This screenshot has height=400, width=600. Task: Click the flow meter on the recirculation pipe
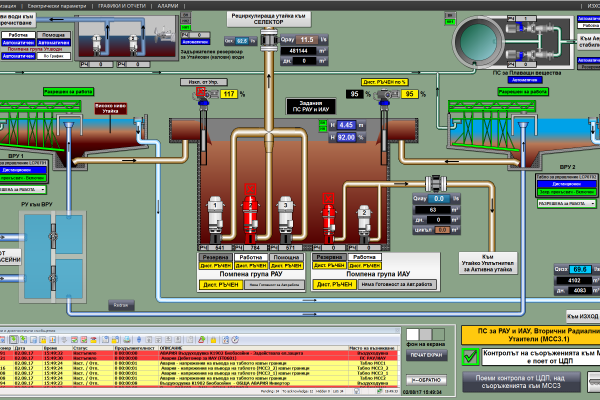pyautogui.click(x=269, y=40)
